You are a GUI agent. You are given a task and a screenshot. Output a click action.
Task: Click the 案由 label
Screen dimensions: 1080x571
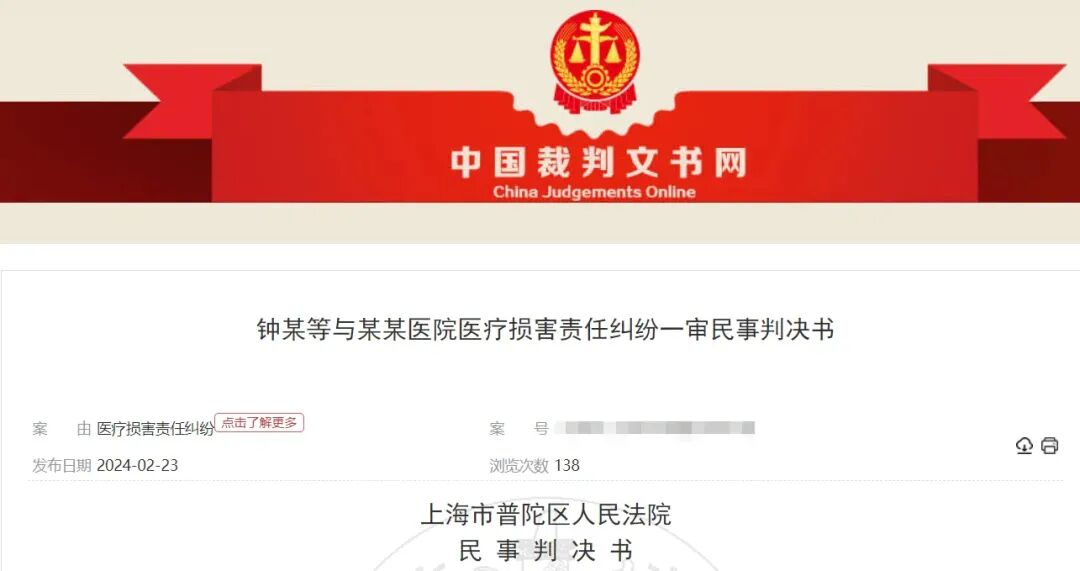coord(61,429)
